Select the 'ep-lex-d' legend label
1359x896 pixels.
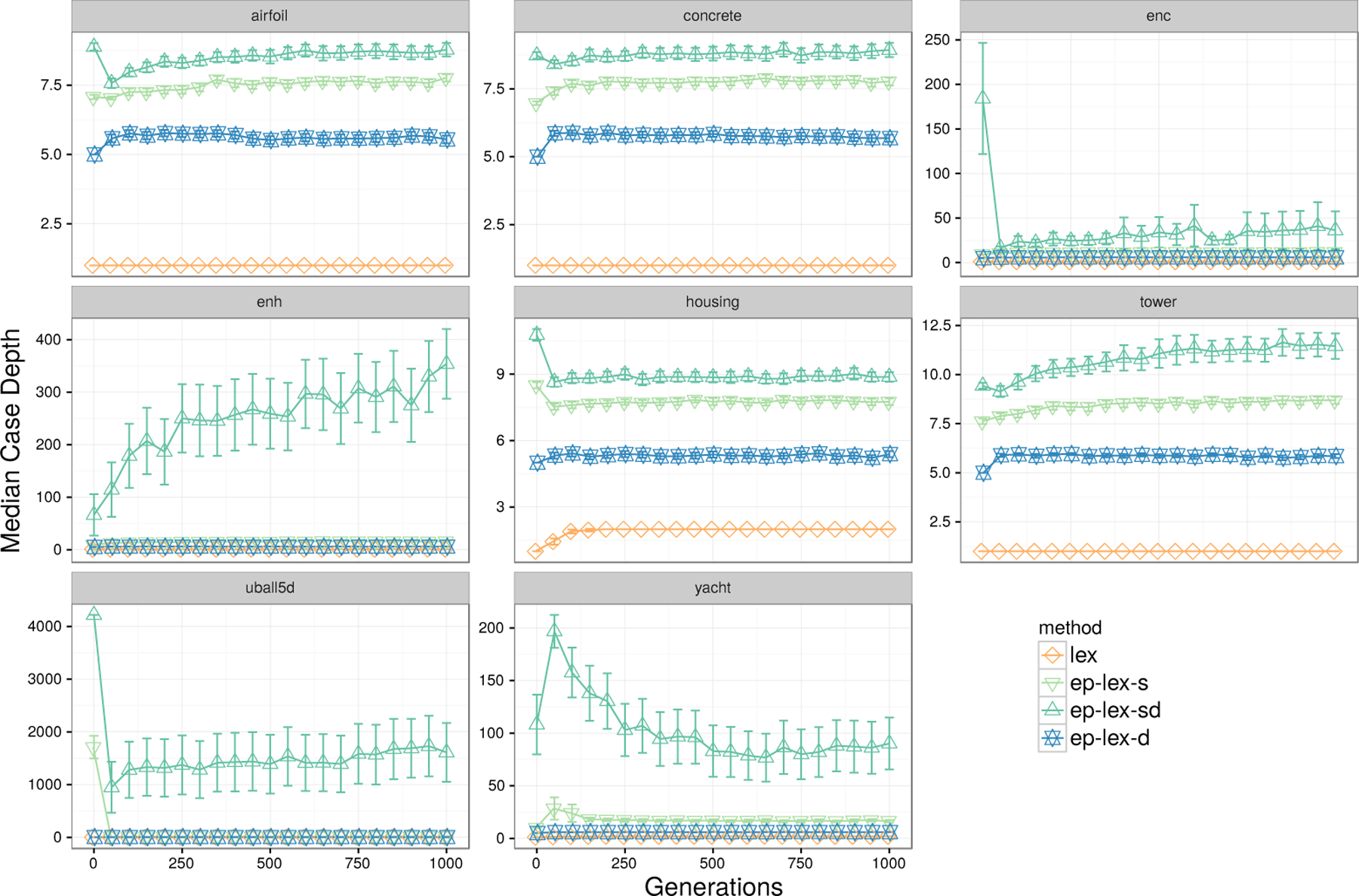1110,738
